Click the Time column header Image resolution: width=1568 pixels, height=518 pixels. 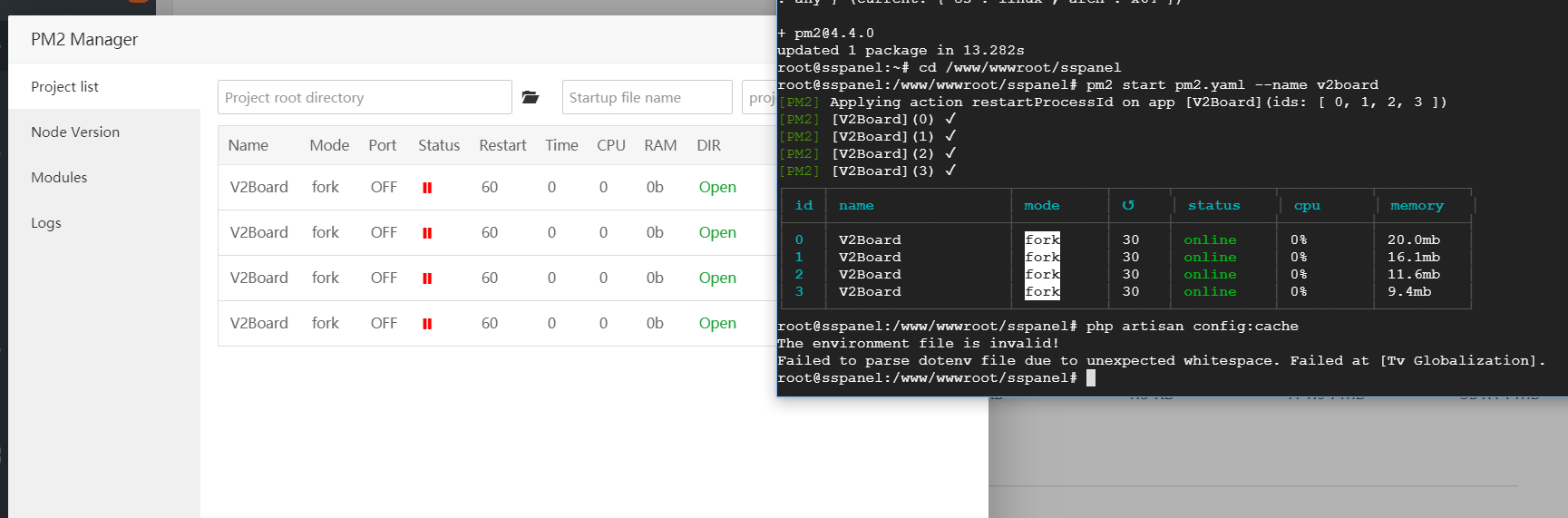click(x=561, y=145)
